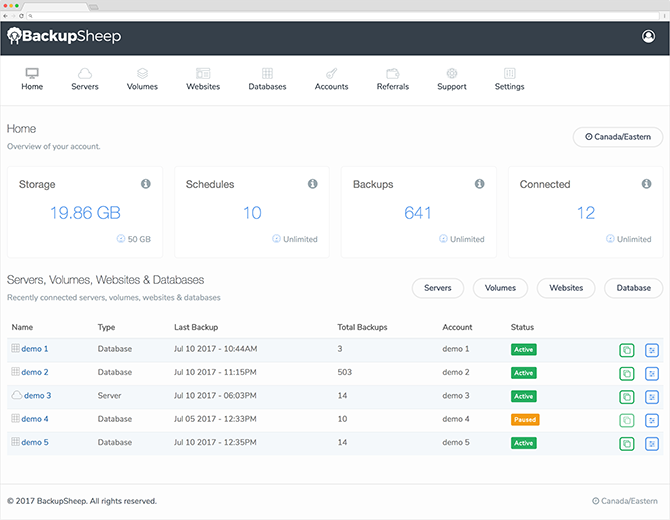This screenshot has height=520, width=670.
Task: Click green backup icon for demo 5
Action: pyautogui.click(x=627, y=444)
